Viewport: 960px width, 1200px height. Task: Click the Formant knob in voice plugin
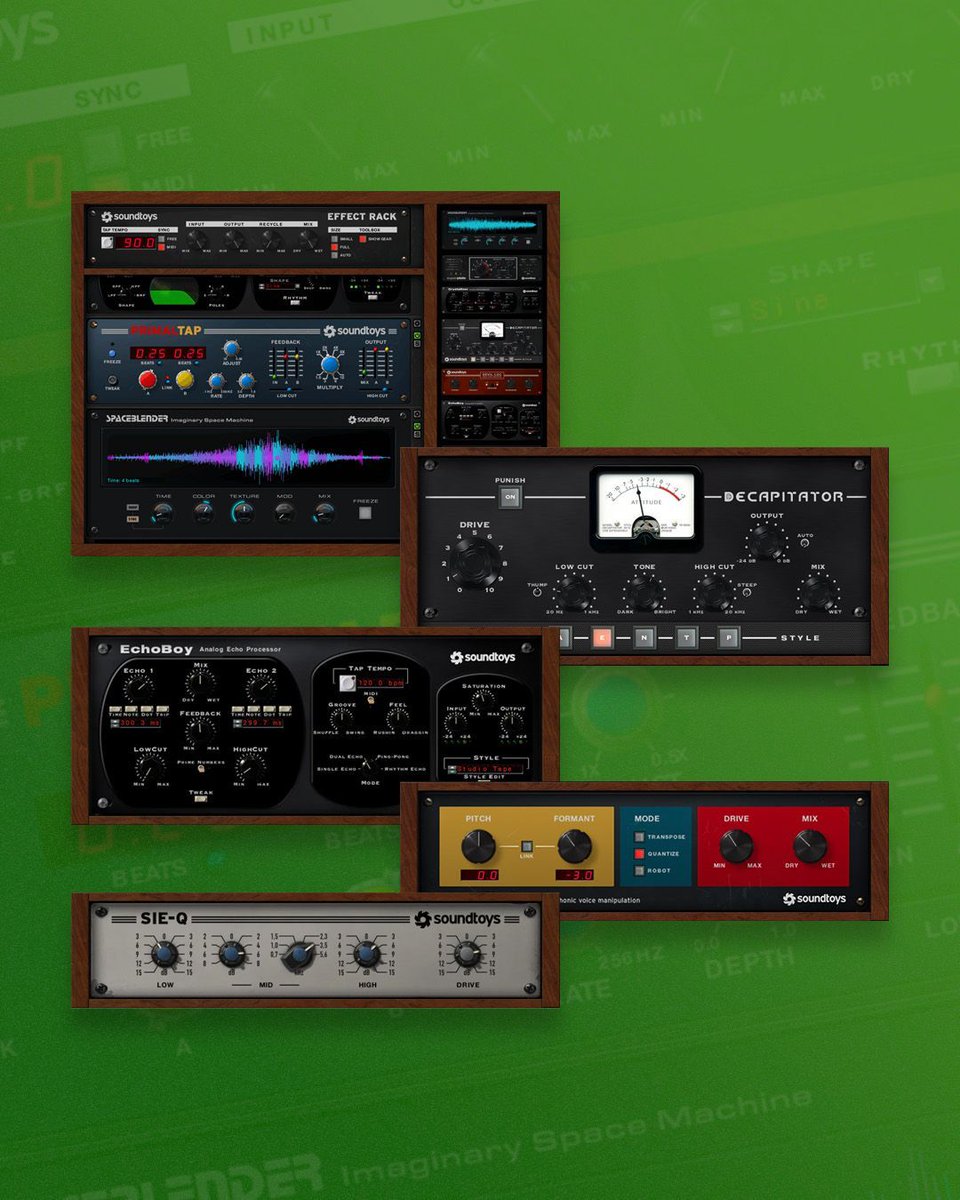click(x=574, y=848)
